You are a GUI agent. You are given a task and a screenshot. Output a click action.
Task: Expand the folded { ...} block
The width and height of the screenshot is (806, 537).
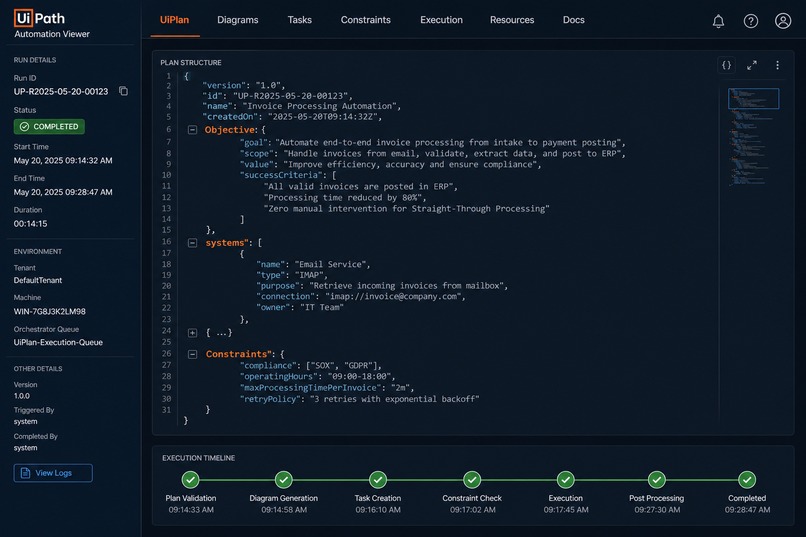192,333
